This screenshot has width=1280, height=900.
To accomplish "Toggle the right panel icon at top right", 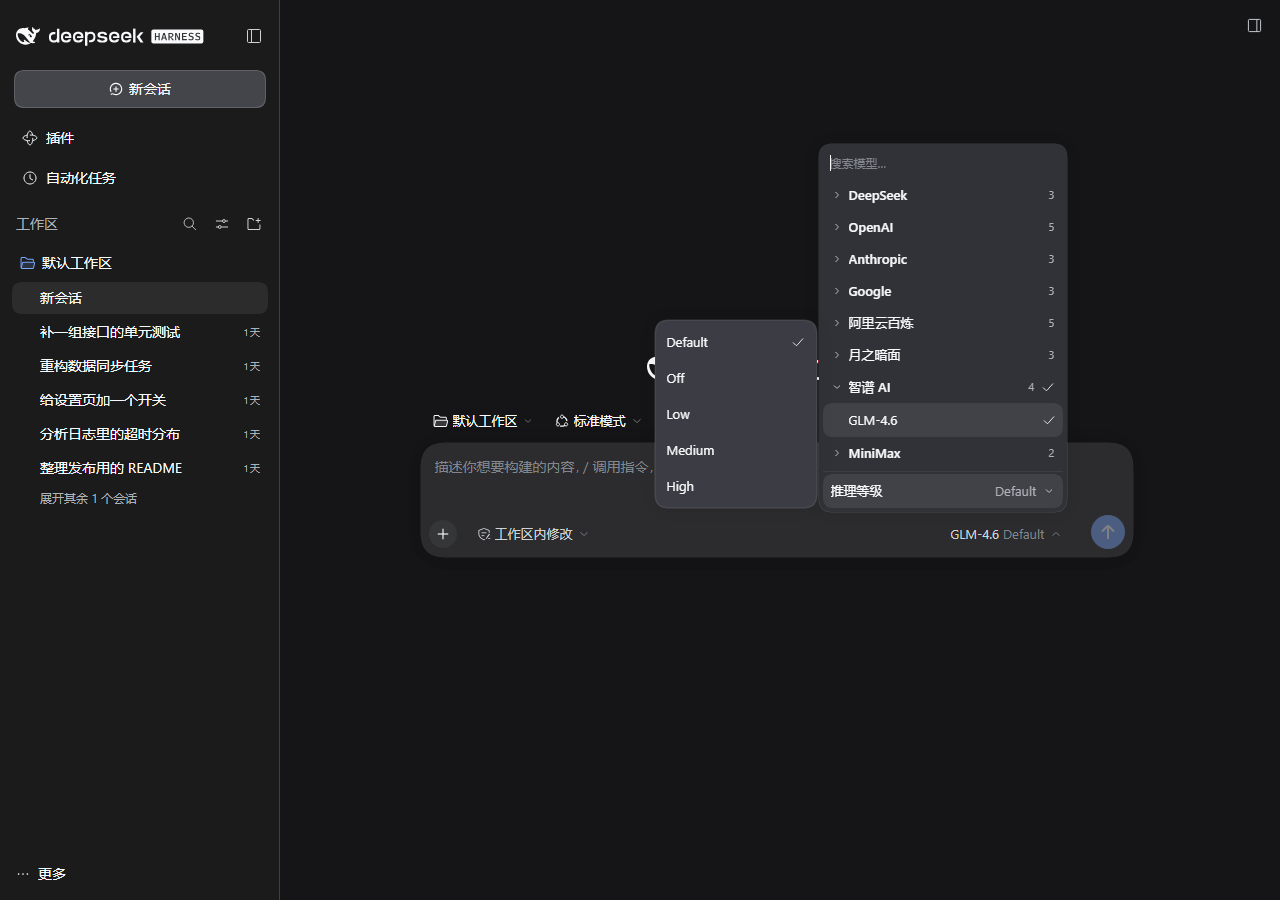I will 1254,25.
